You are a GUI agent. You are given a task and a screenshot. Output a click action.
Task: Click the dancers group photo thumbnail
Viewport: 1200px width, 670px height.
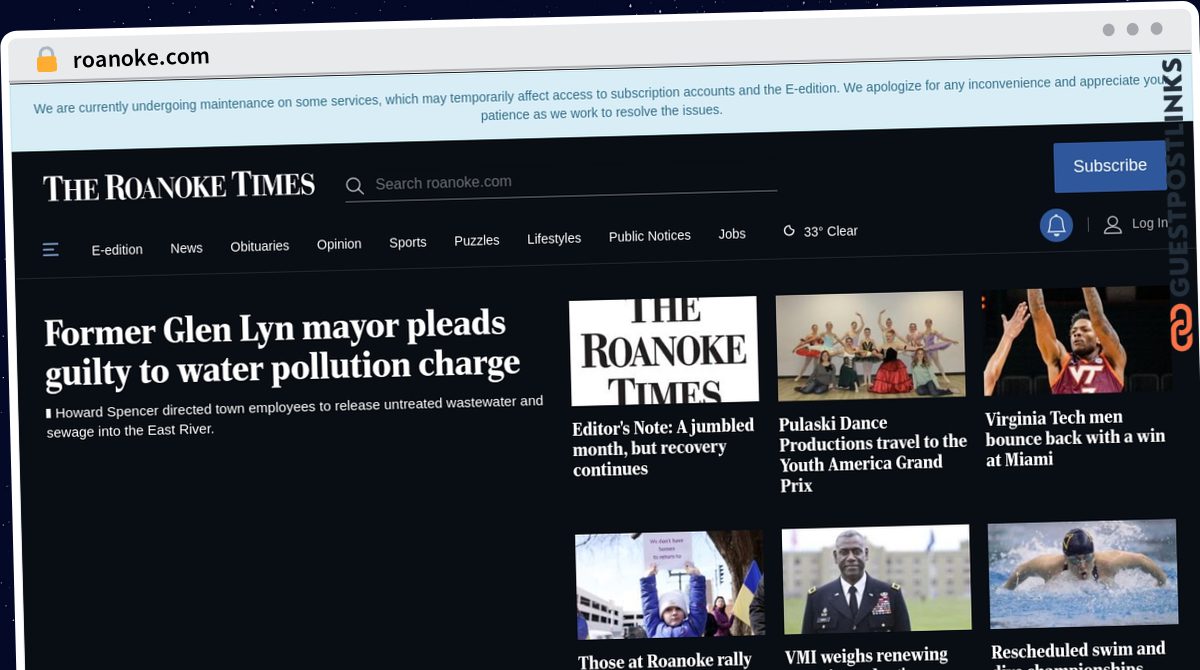pyautogui.click(x=870, y=346)
